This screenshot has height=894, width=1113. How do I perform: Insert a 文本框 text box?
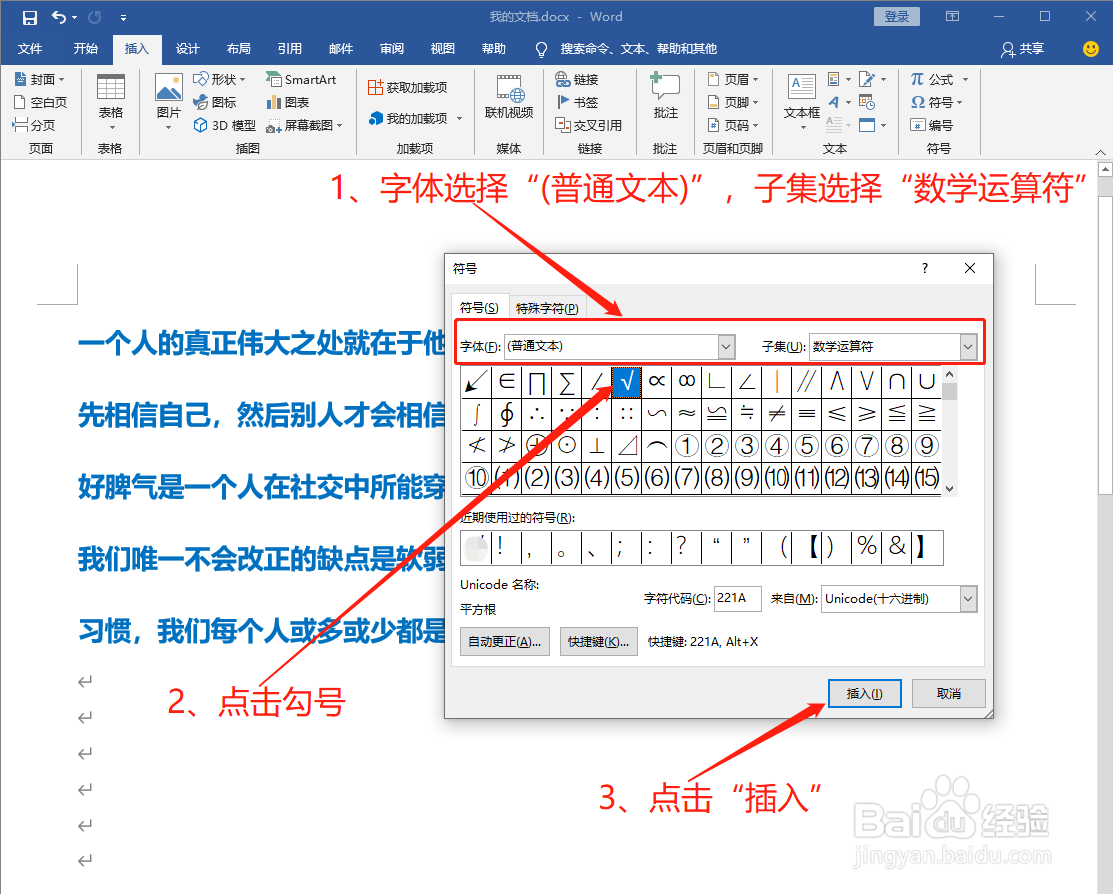coord(802,102)
